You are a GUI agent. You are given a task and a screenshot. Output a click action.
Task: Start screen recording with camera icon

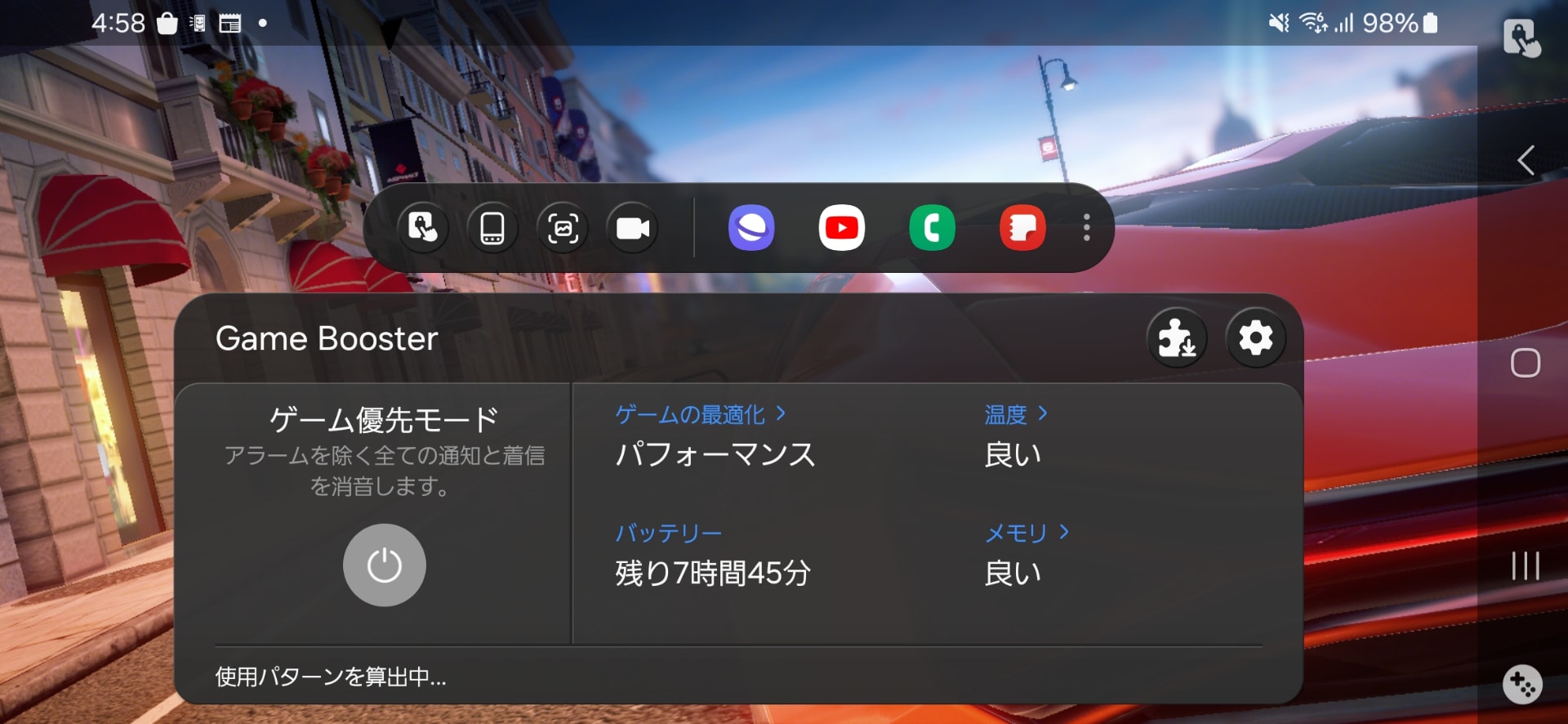(633, 228)
